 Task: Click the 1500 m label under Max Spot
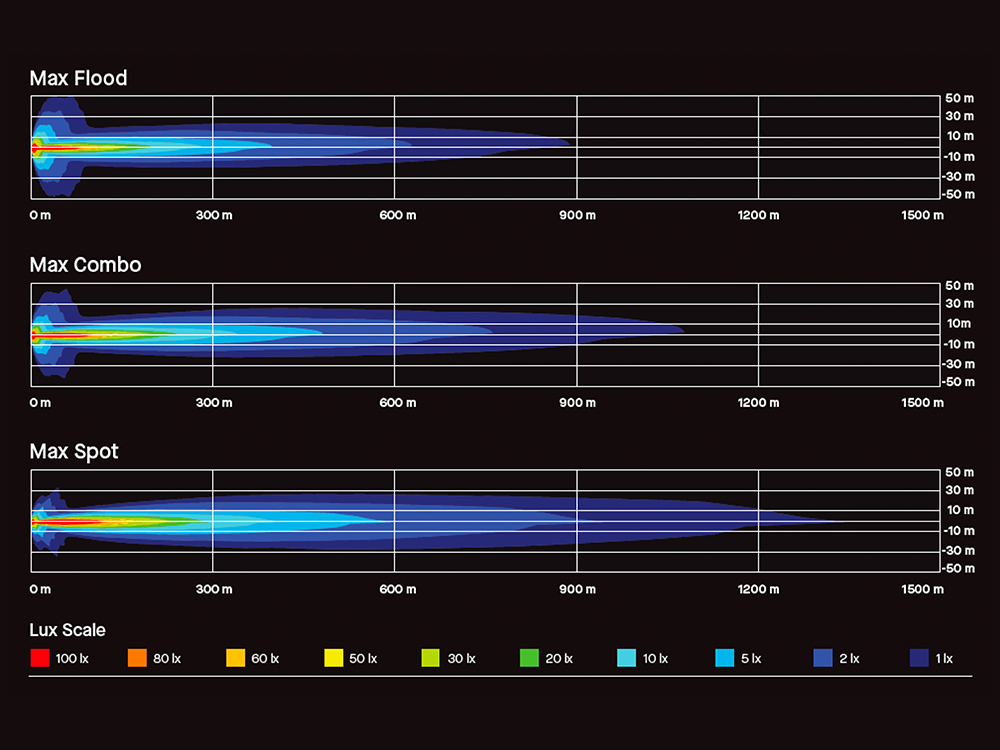[x=922, y=590]
